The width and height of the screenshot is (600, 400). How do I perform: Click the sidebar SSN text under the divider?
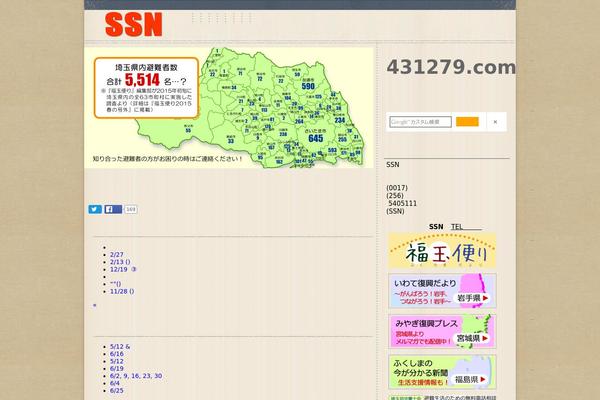coord(393,165)
